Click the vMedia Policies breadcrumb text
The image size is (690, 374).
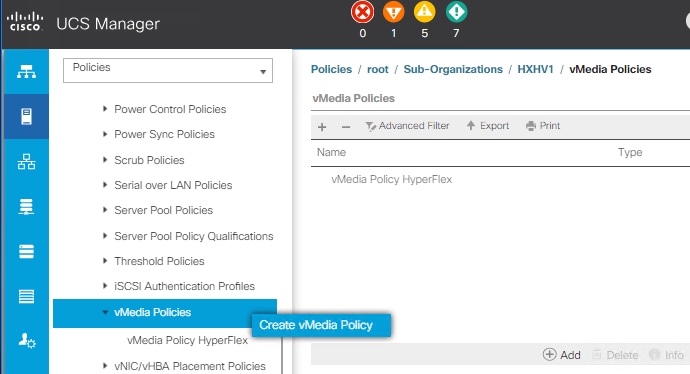pyautogui.click(x=610, y=70)
